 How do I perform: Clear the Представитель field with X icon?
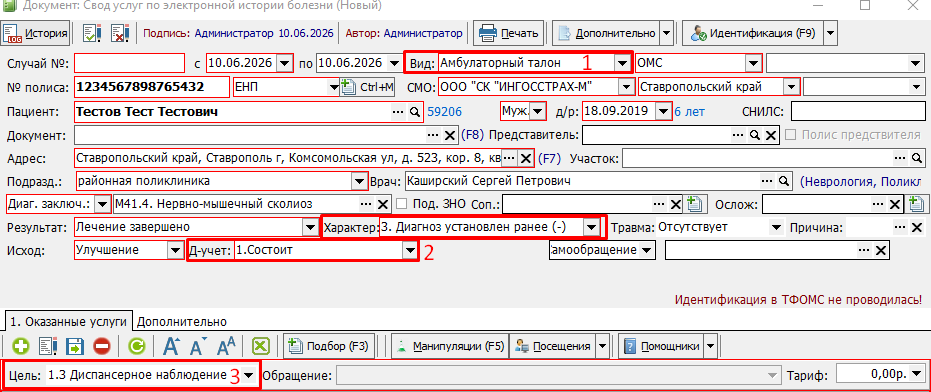(x=770, y=135)
